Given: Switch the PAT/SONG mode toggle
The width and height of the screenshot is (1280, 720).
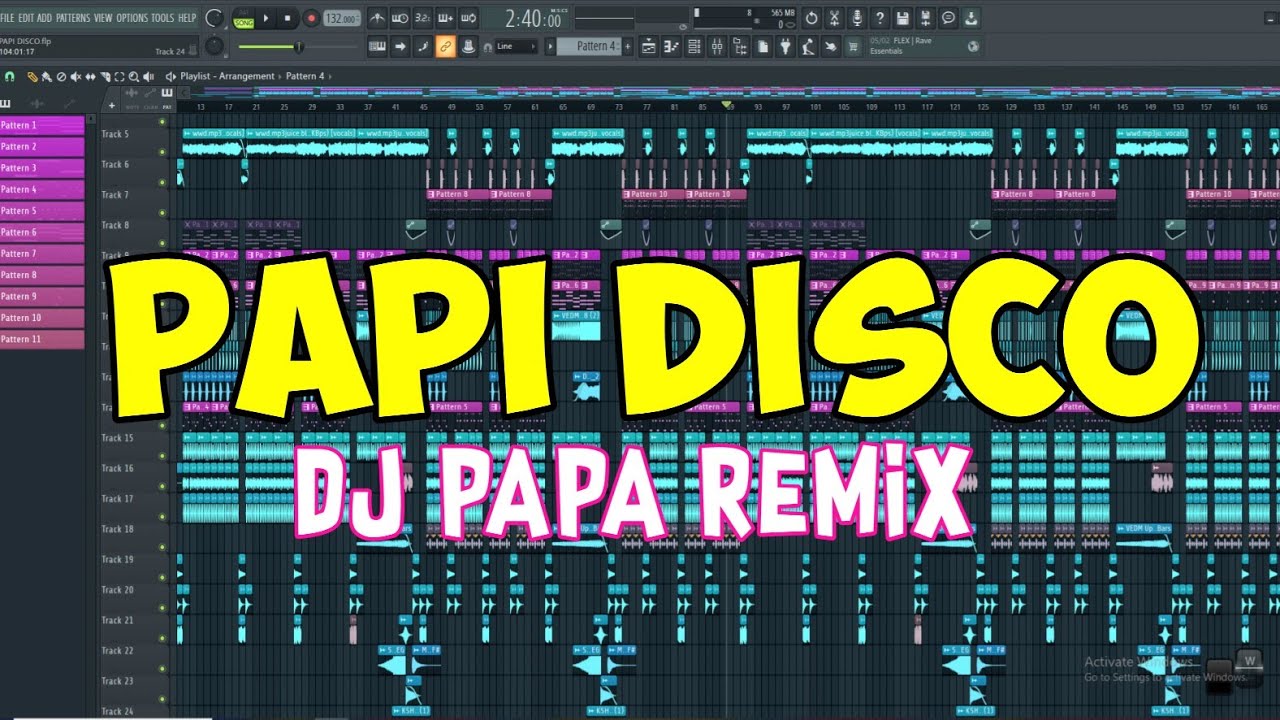Looking at the screenshot, I should (243, 18).
